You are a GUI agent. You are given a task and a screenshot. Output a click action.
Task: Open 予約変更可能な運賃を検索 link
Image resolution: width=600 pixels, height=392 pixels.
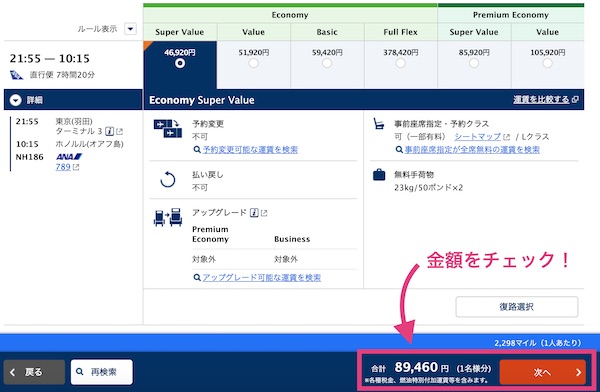tap(250, 150)
